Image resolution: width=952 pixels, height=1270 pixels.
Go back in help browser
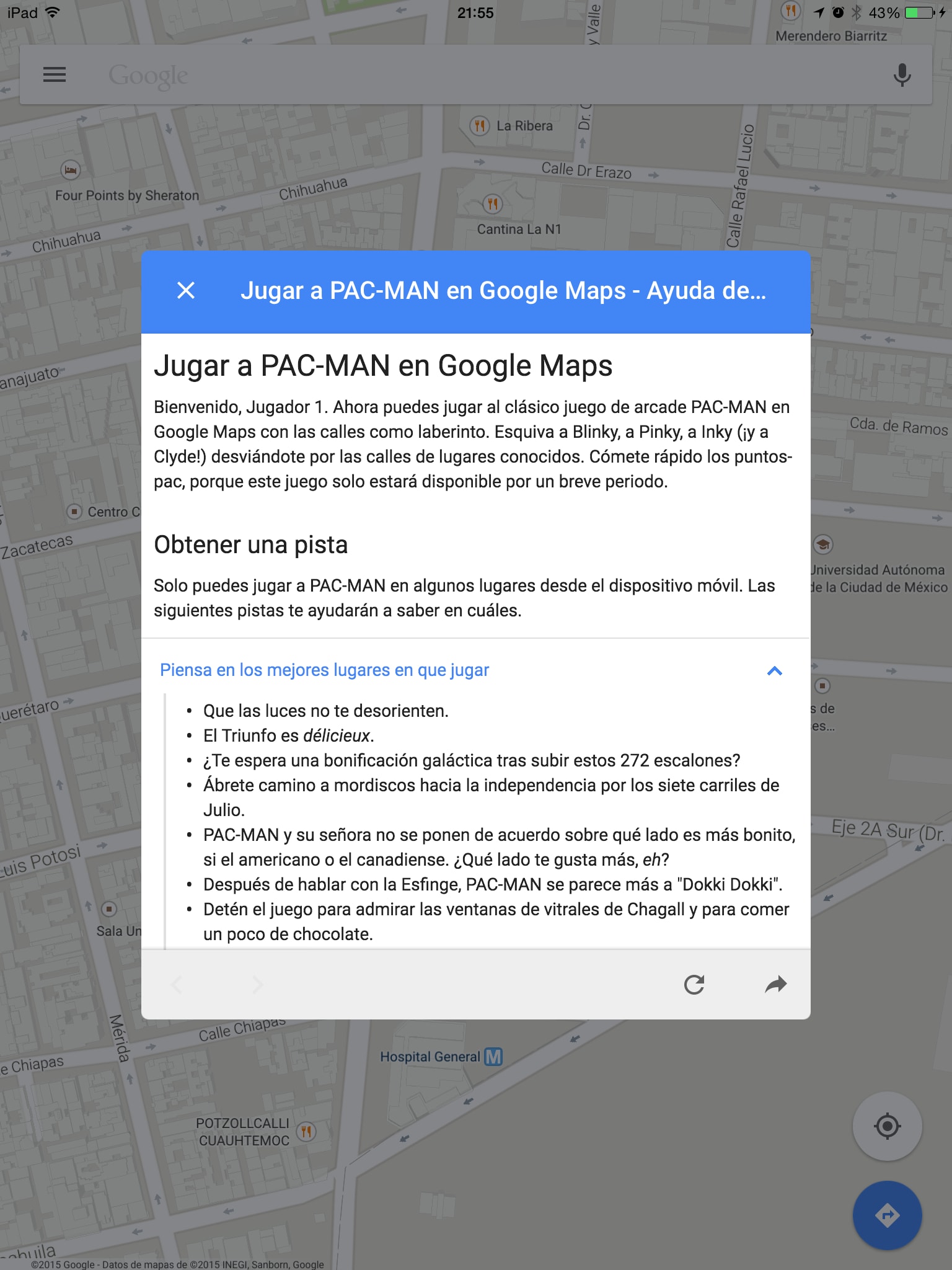tap(177, 985)
